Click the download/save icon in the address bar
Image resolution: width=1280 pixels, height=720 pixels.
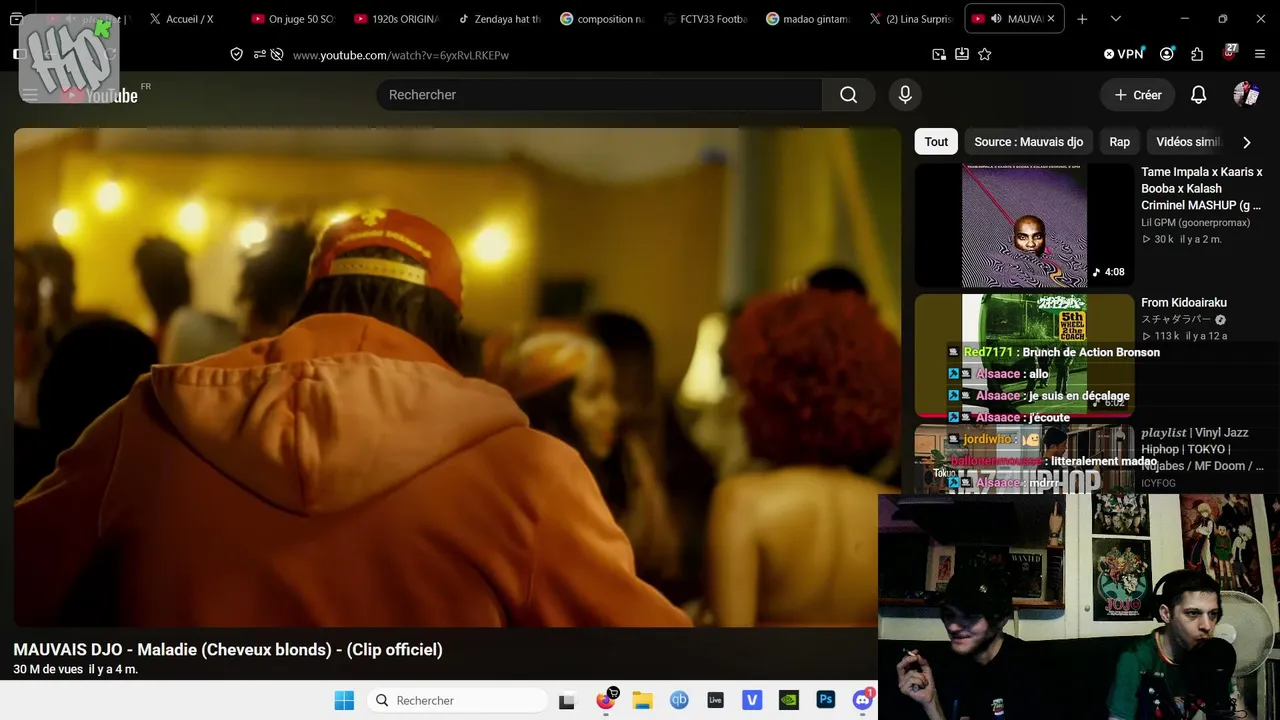pyautogui.click(x=962, y=54)
